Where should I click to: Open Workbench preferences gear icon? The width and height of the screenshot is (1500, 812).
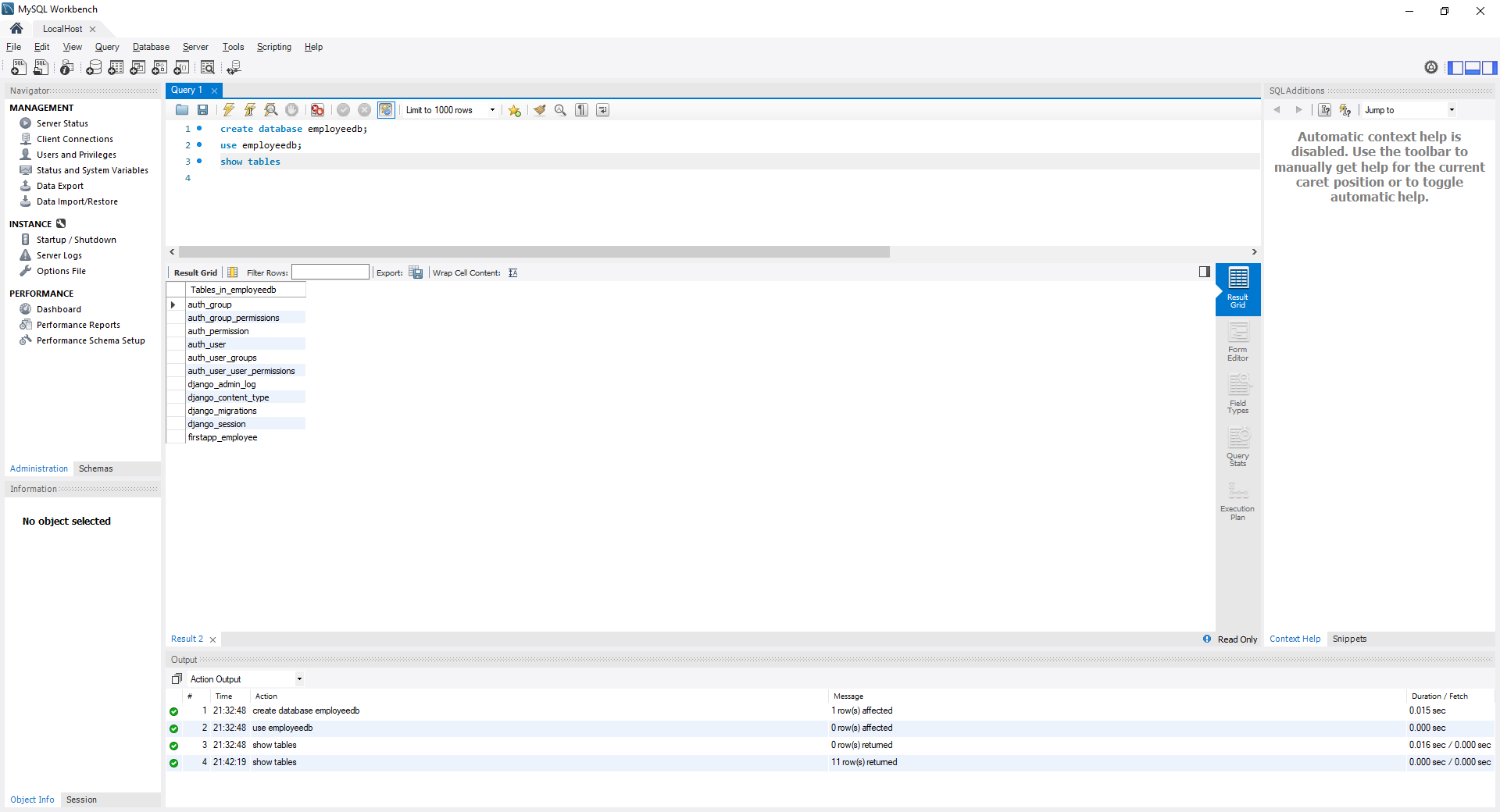click(x=1431, y=68)
